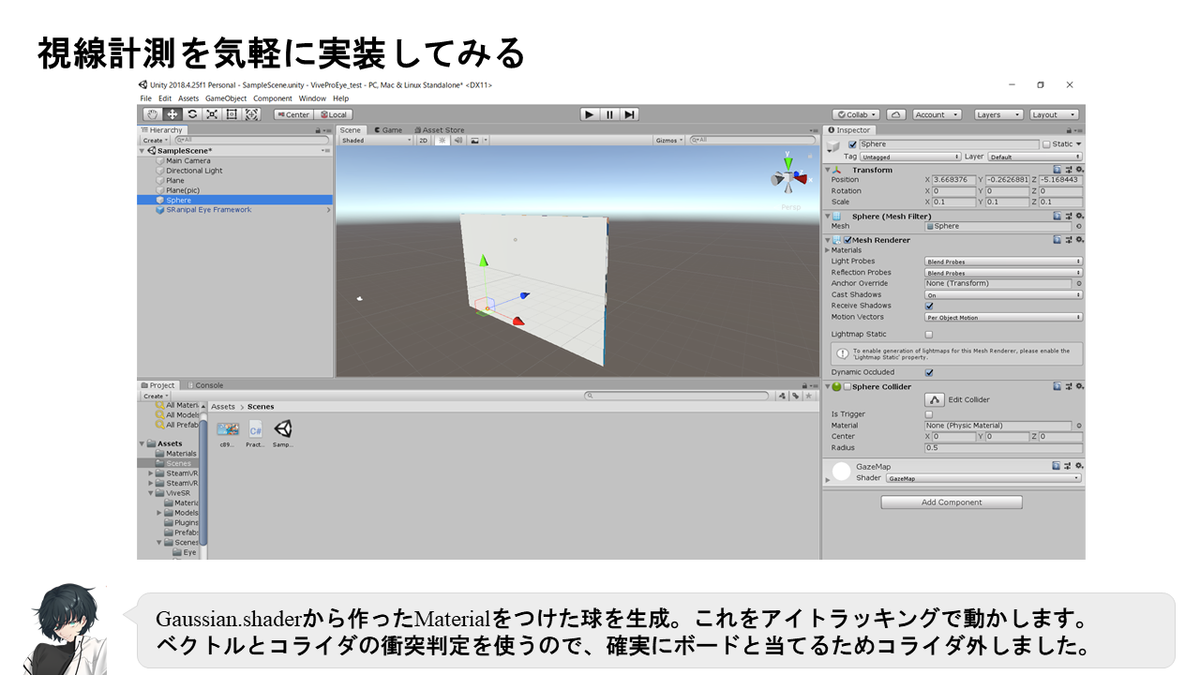The width and height of the screenshot is (1200, 675).
Task: Open Cast Shadows dropdown
Action: (1003, 295)
